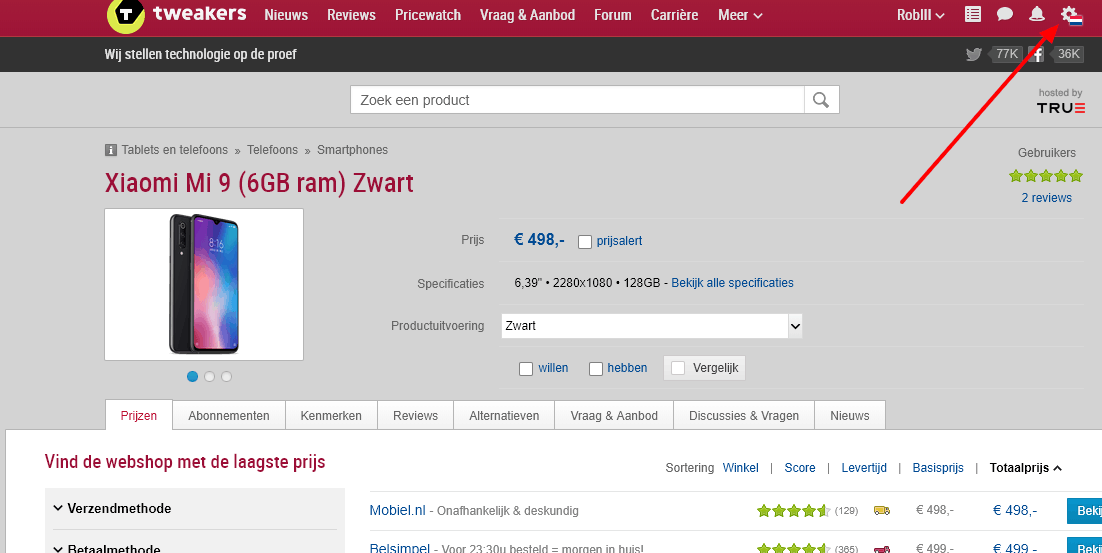Toggle Totaalprijs sort direction
Image resolution: width=1102 pixels, height=553 pixels.
click(1025, 468)
